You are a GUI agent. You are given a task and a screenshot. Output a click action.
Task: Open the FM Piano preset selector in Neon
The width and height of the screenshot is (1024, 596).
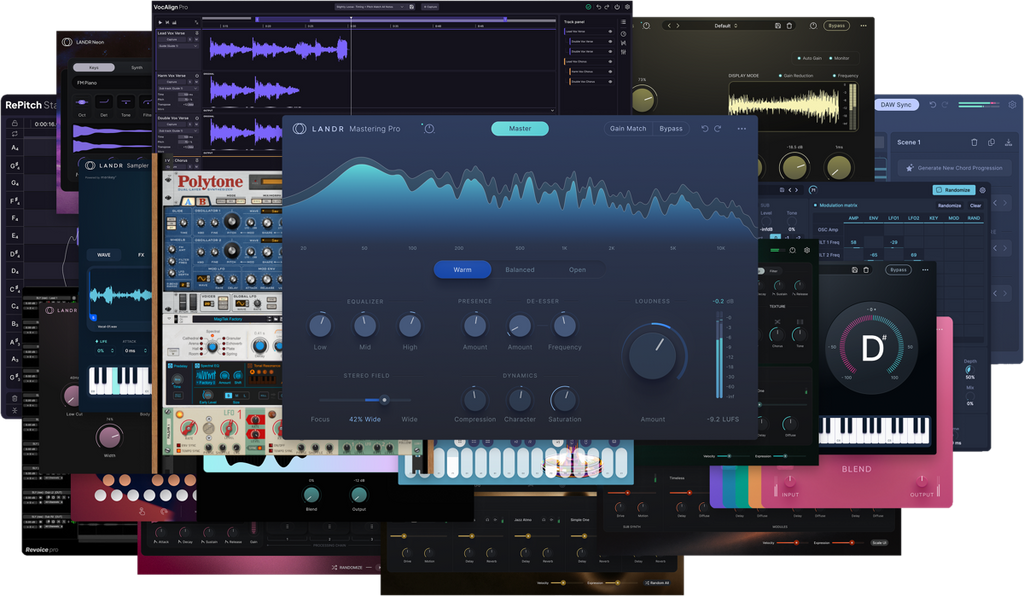pyautogui.click(x=111, y=83)
